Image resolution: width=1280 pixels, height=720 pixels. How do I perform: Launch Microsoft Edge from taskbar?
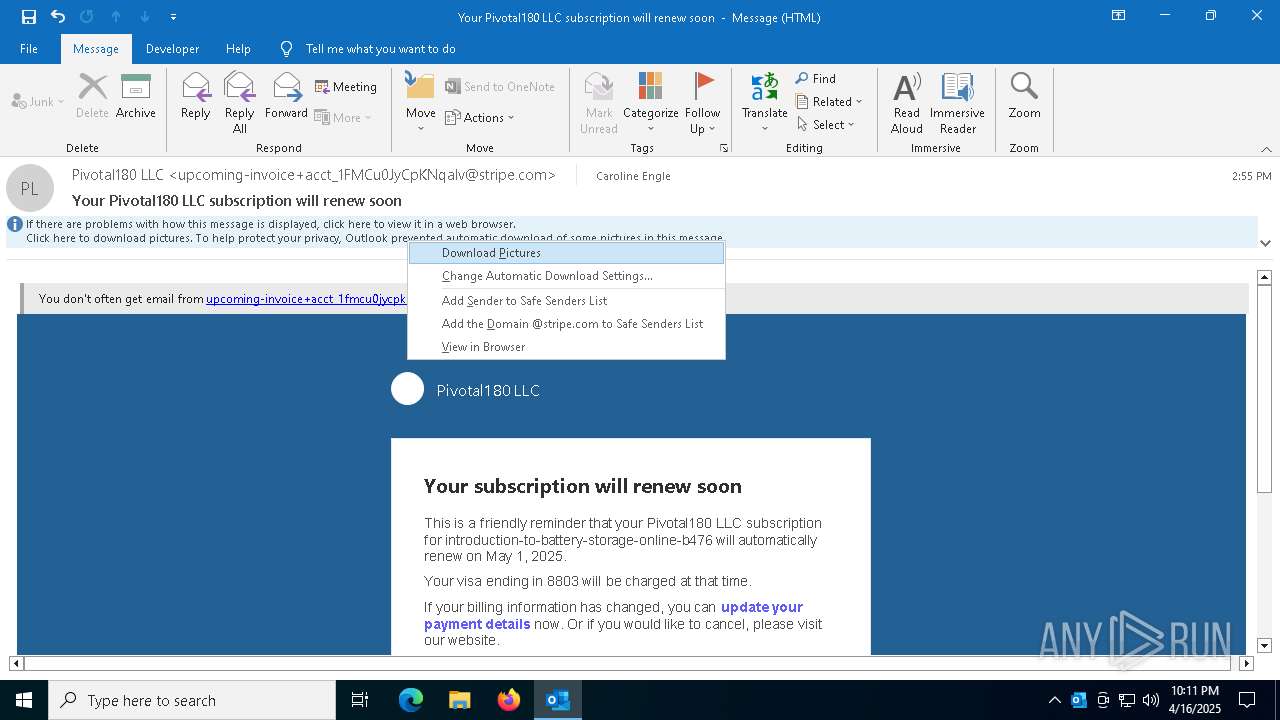pyautogui.click(x=411, y=700)
